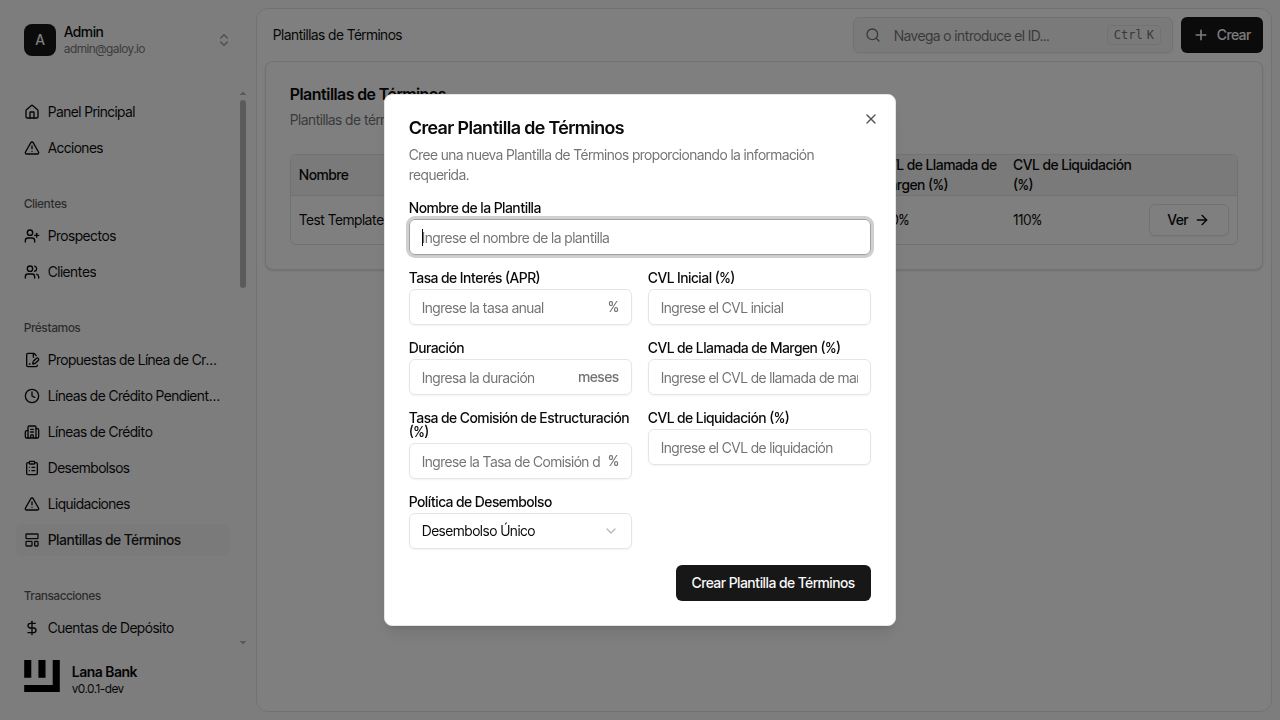Click the Ver button on Test Template
This screenshot has height=720, width=1280.
[x=1189, y=220]
